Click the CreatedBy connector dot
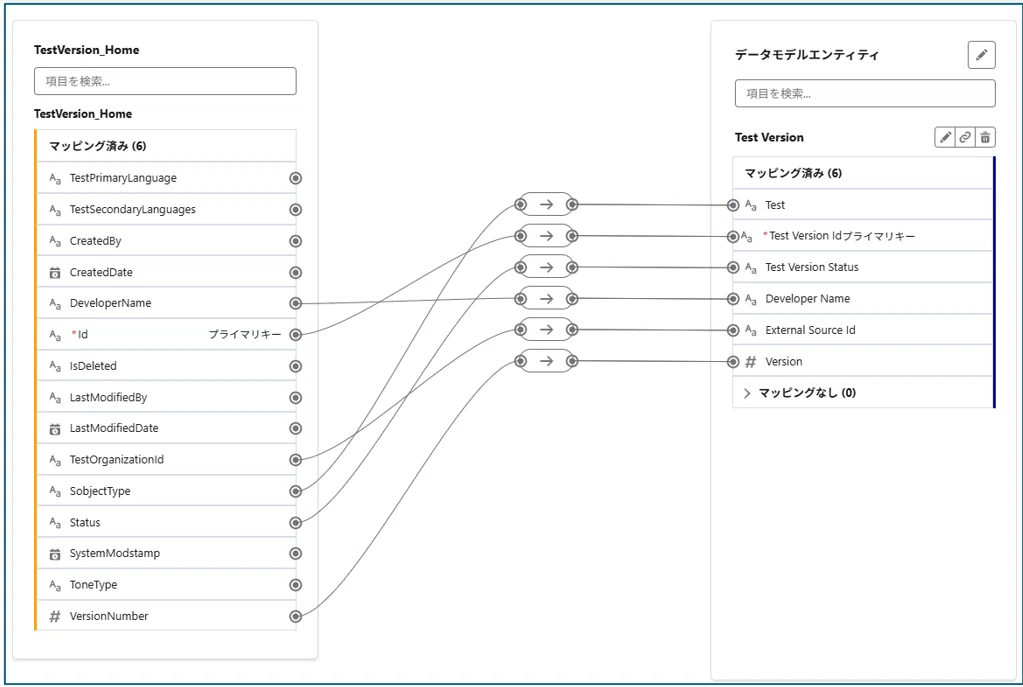The height and width of the screenshot is (687, 1023). coord(296,241)
